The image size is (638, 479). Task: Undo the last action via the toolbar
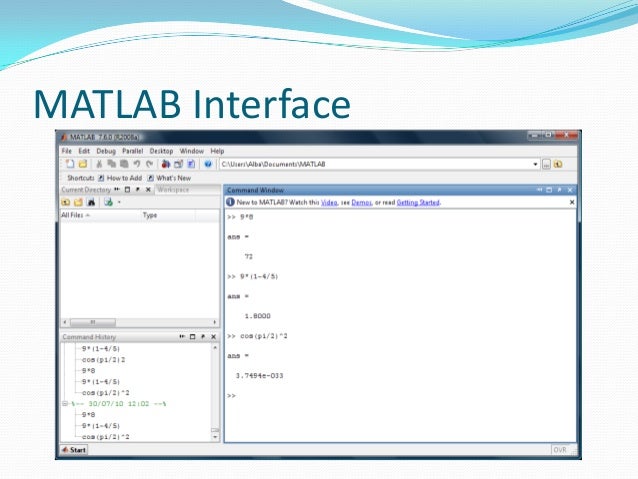click(137, 164)
